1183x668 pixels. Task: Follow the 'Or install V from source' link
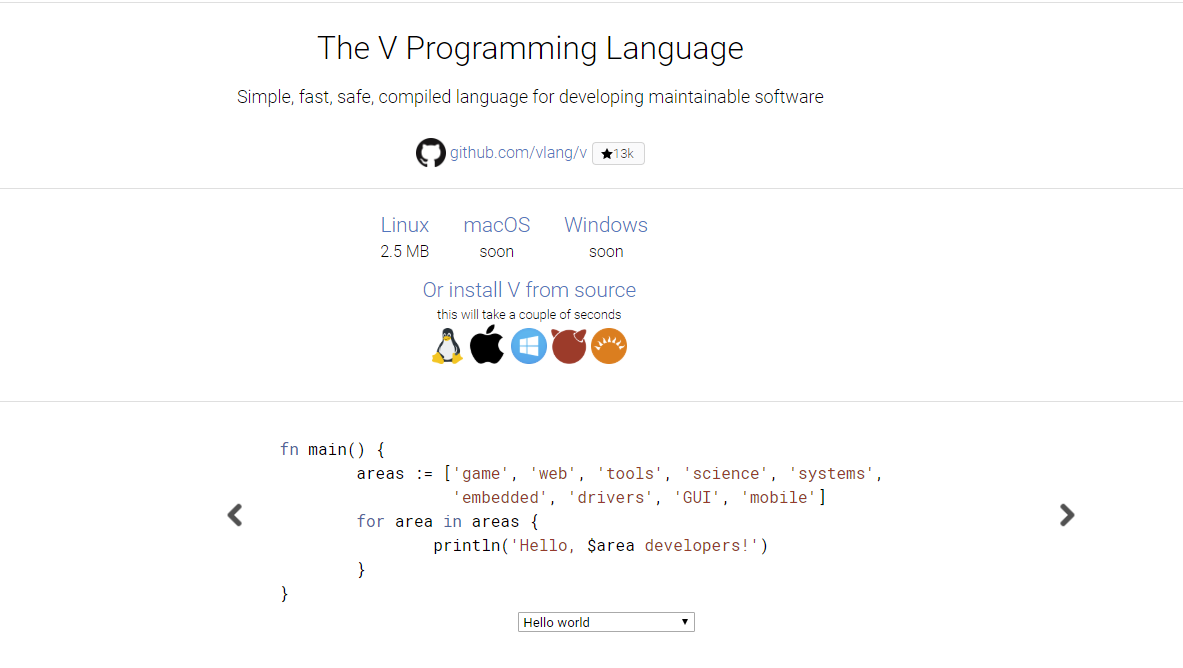pyautogui.click(x=529, y=290)
